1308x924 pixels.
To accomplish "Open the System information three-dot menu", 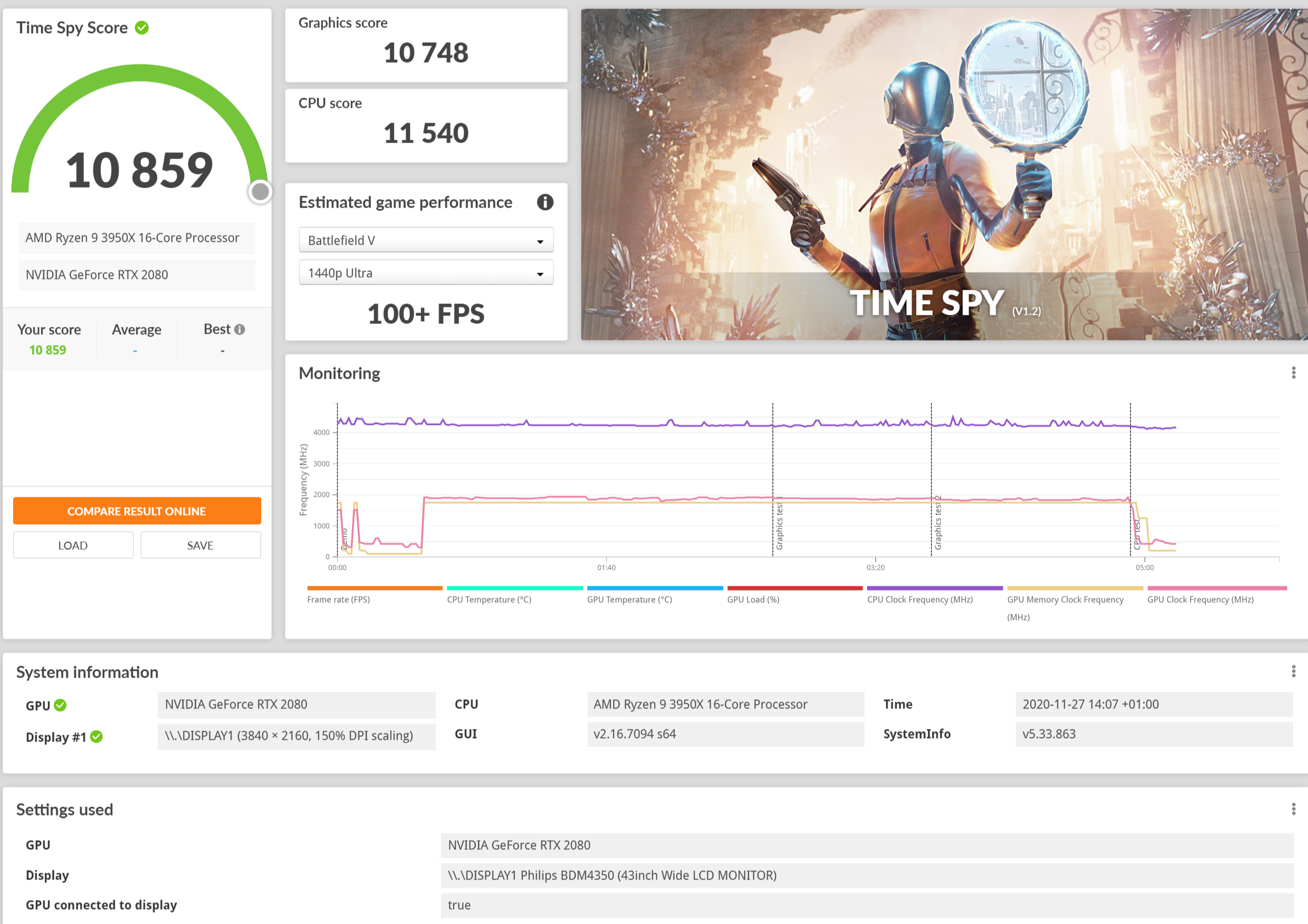I will (1293, 671).
